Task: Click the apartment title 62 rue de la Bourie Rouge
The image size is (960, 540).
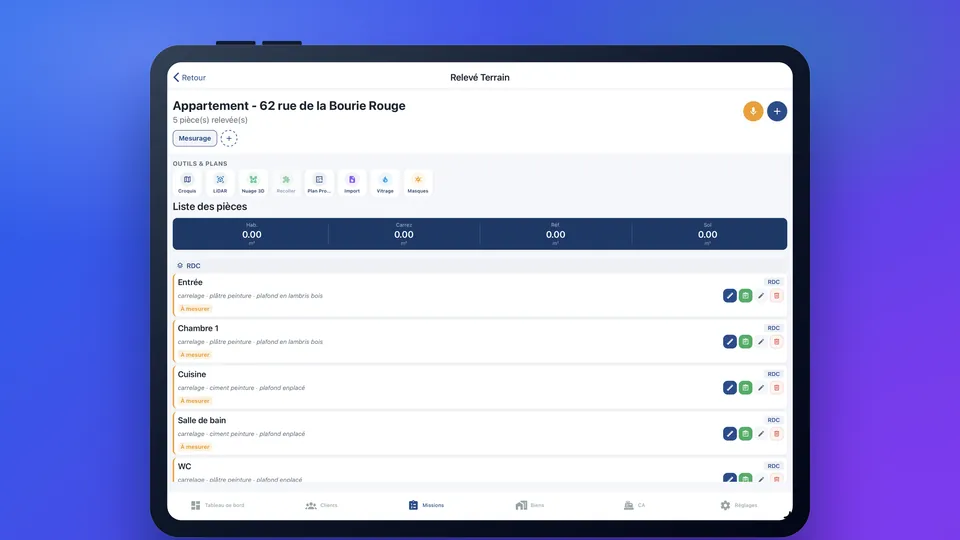Action: (x=289, y=106)
